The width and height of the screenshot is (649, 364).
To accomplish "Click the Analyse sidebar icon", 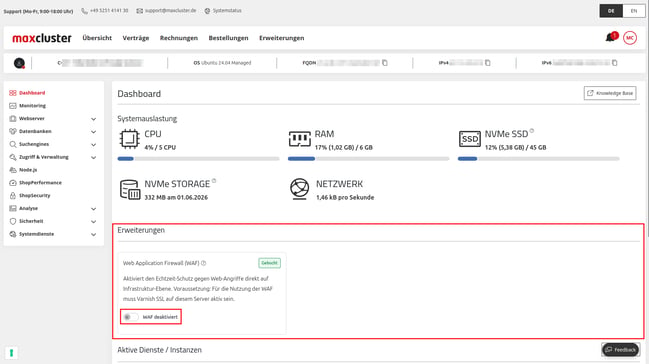I will 13,208.
